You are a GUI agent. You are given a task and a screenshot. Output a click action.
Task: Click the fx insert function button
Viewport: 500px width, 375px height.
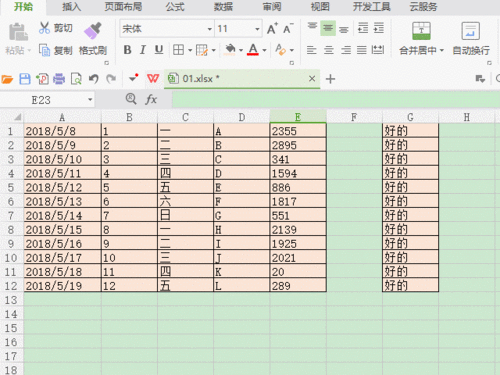[151, 99]
